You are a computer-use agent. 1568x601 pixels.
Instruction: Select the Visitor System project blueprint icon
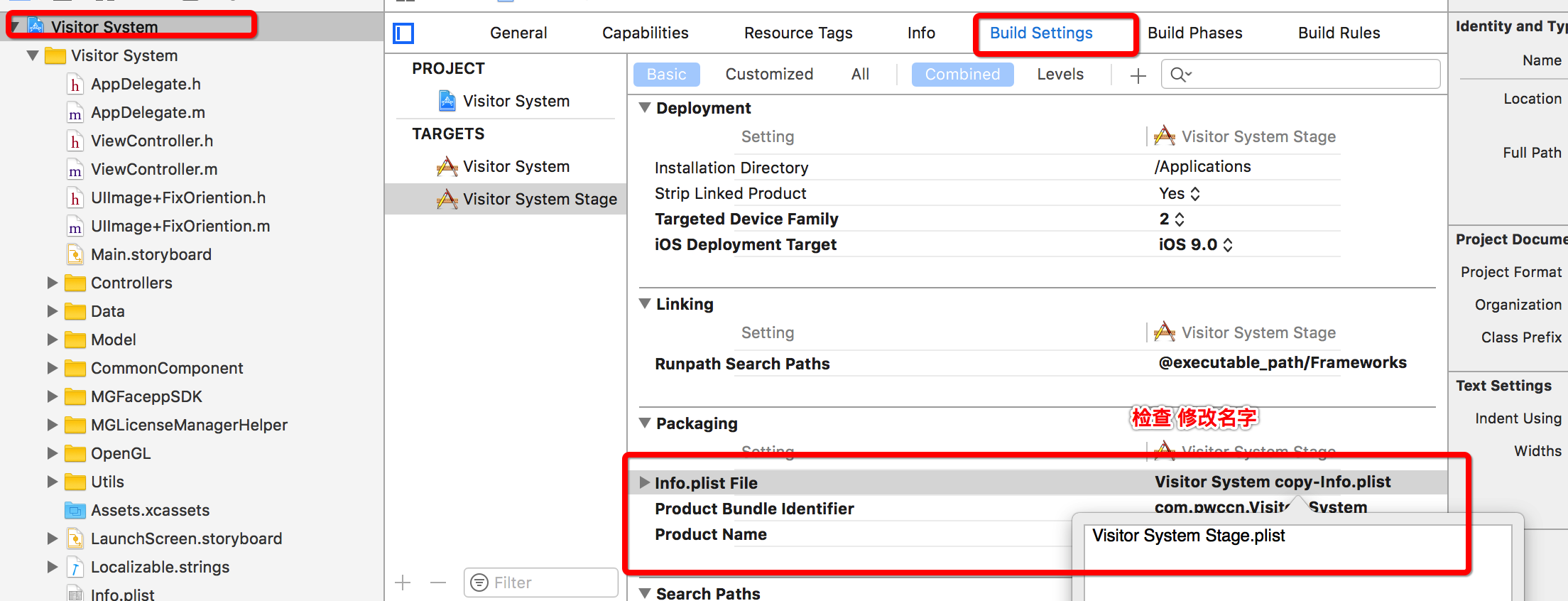(447, 101)
